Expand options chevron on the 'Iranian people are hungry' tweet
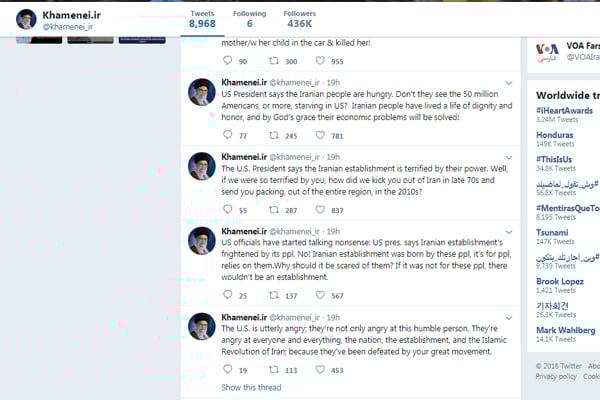 (x=509, y=82)
